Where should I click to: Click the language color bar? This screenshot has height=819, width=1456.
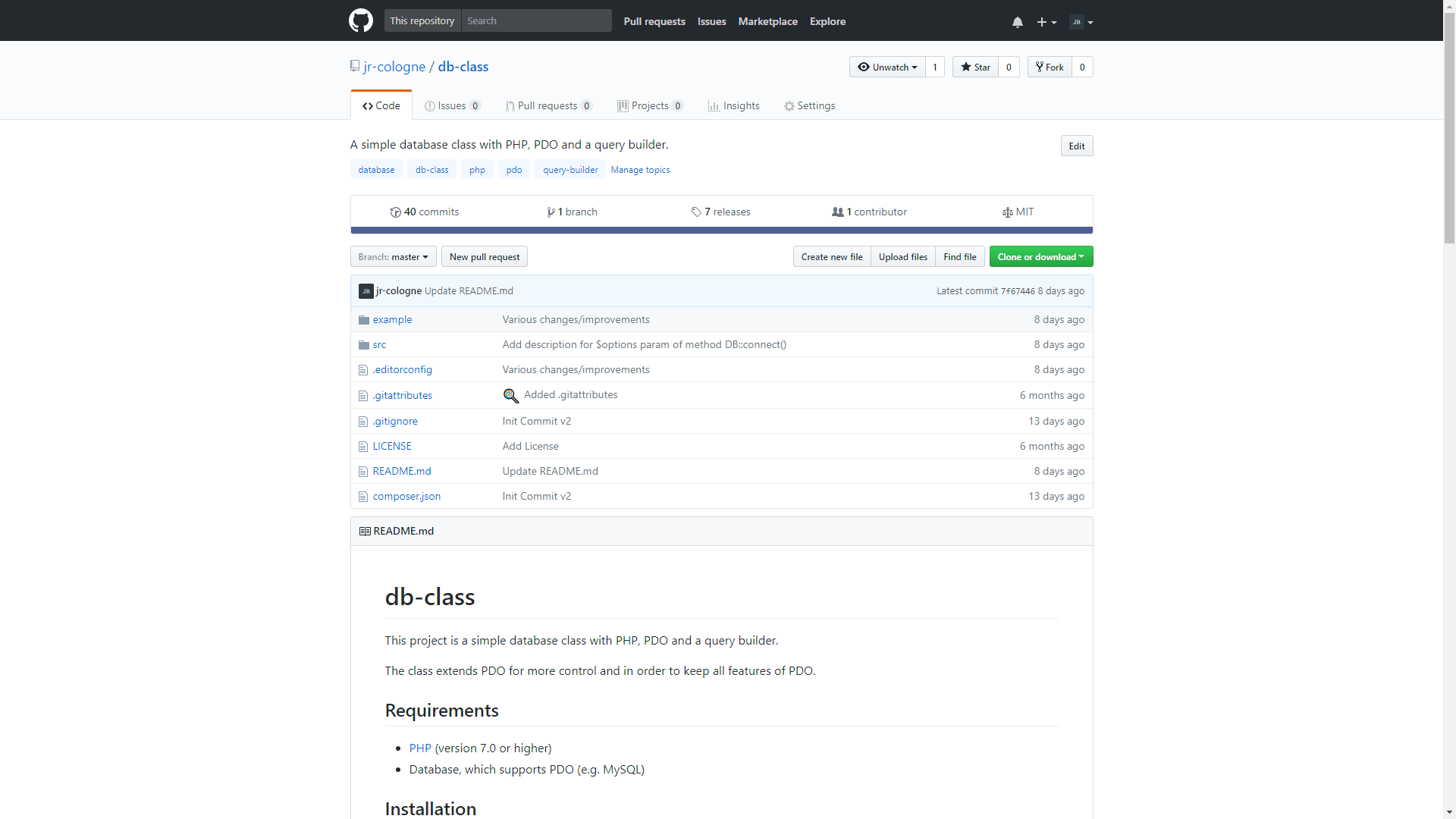click(721, 231)
